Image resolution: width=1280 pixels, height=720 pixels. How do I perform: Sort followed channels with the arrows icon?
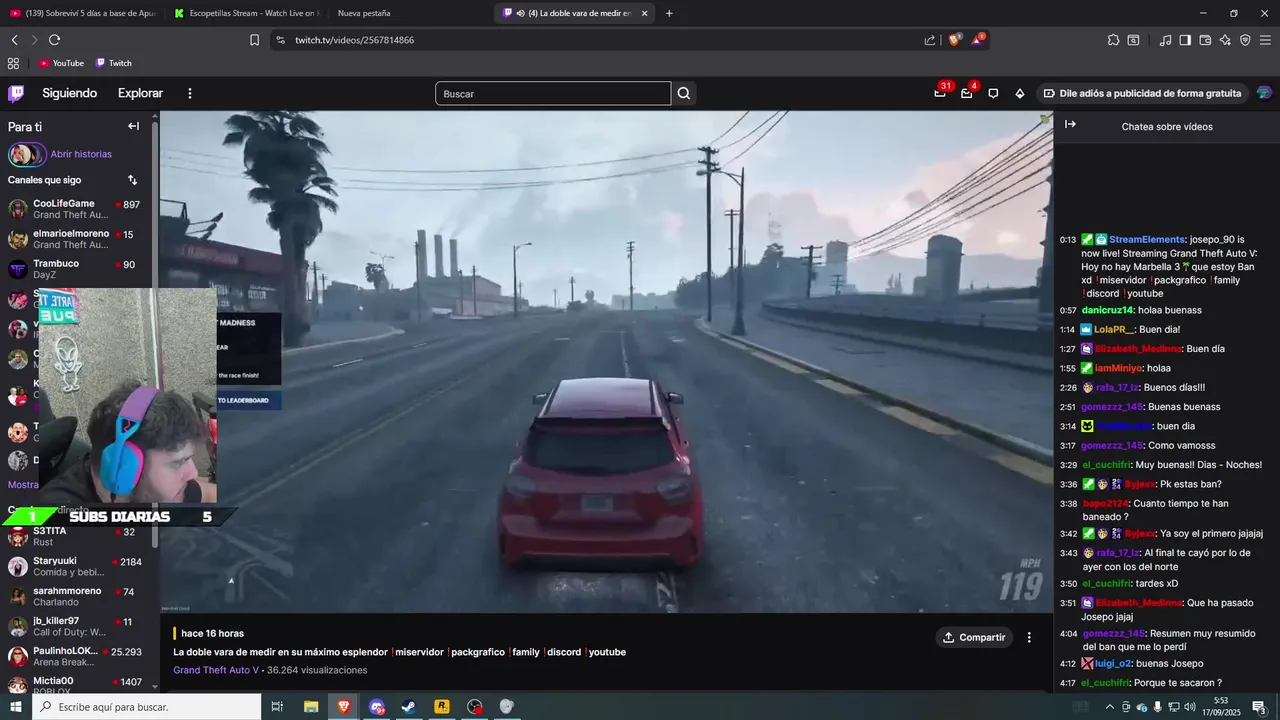[x=132, y=180]
